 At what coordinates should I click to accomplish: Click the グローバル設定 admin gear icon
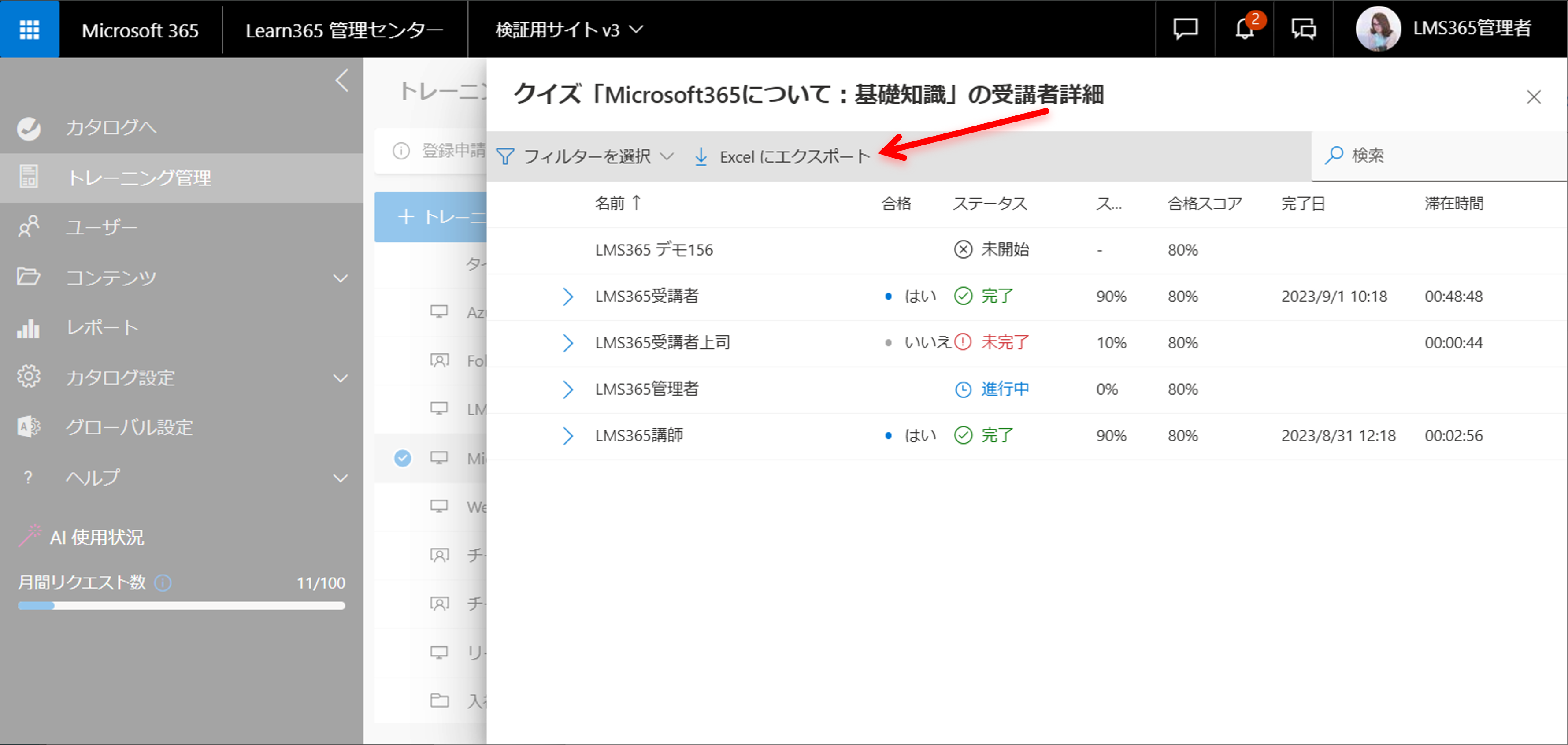coord(29,426)
